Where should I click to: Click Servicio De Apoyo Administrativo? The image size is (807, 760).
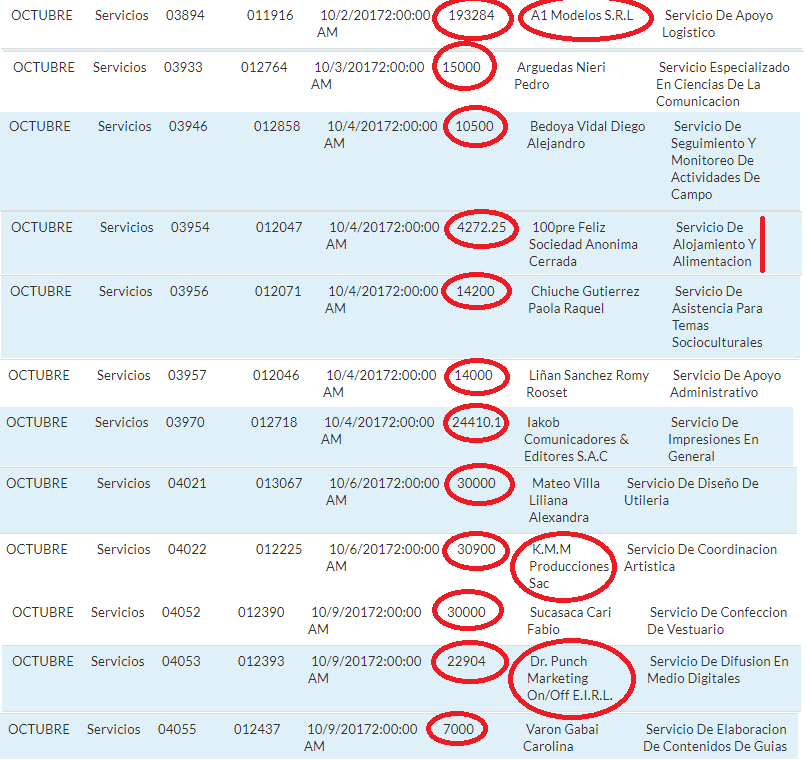tap(726, 384)
